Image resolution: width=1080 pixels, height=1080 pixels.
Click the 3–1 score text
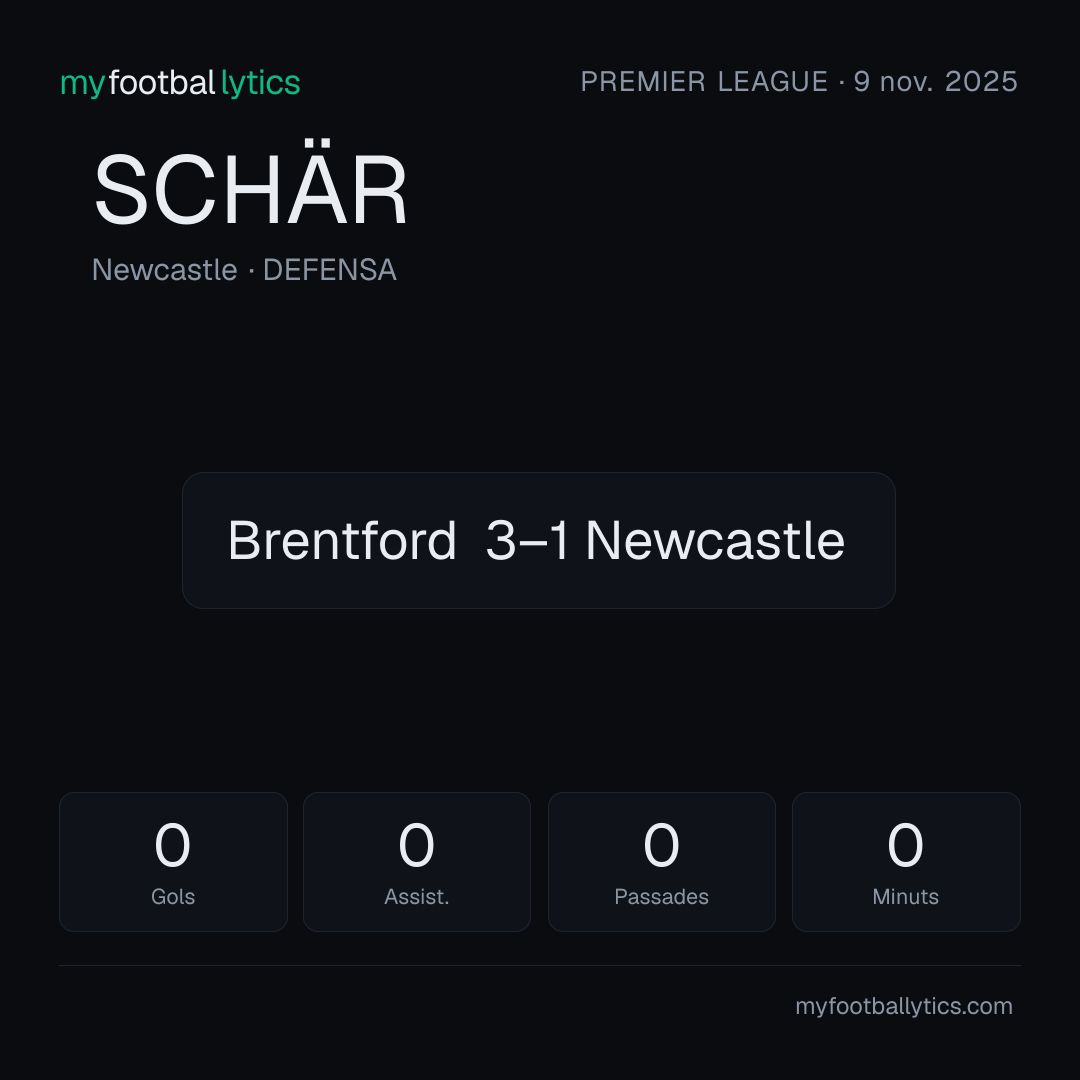(x=528, y=541)
